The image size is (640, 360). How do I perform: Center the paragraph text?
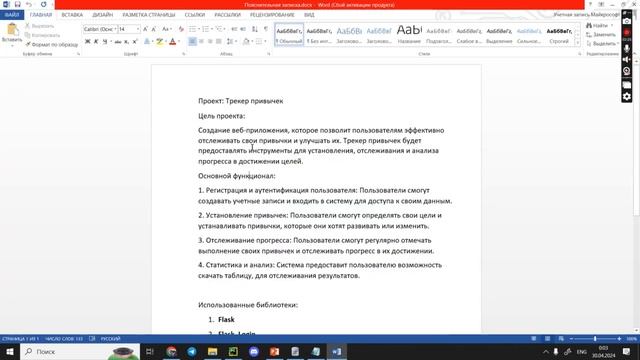[x=201, y=41]
